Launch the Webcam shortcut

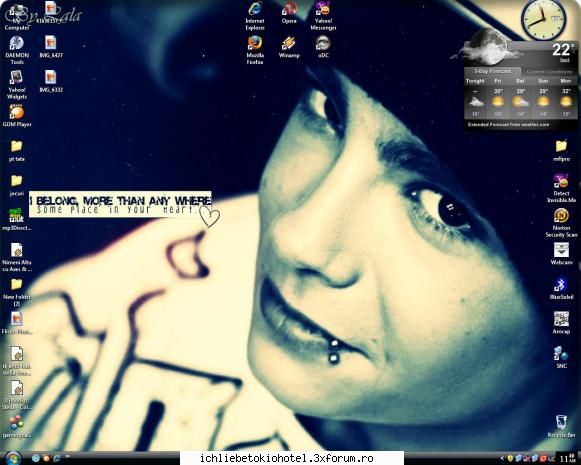[x=561, y=254]
